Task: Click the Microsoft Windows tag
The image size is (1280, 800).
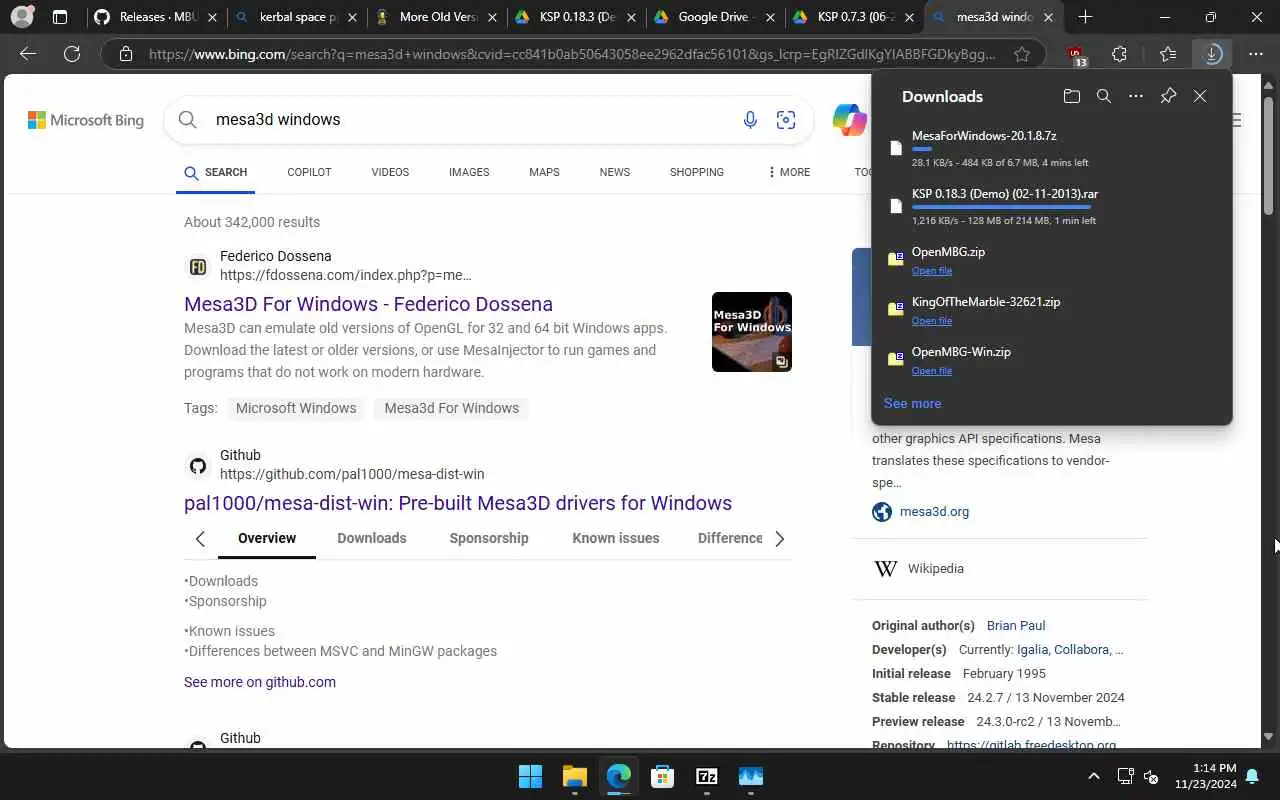Action: 296,408
